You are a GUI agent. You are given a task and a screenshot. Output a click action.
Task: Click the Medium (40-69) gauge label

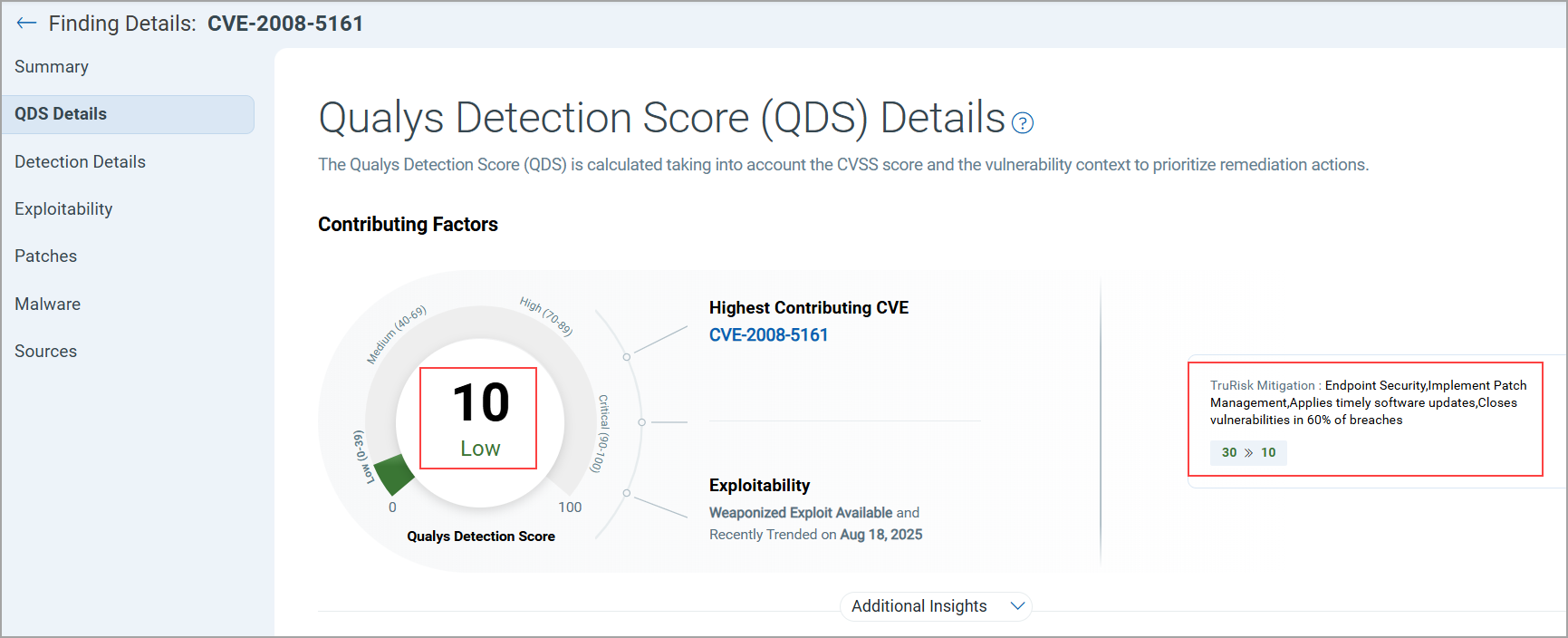396,334
